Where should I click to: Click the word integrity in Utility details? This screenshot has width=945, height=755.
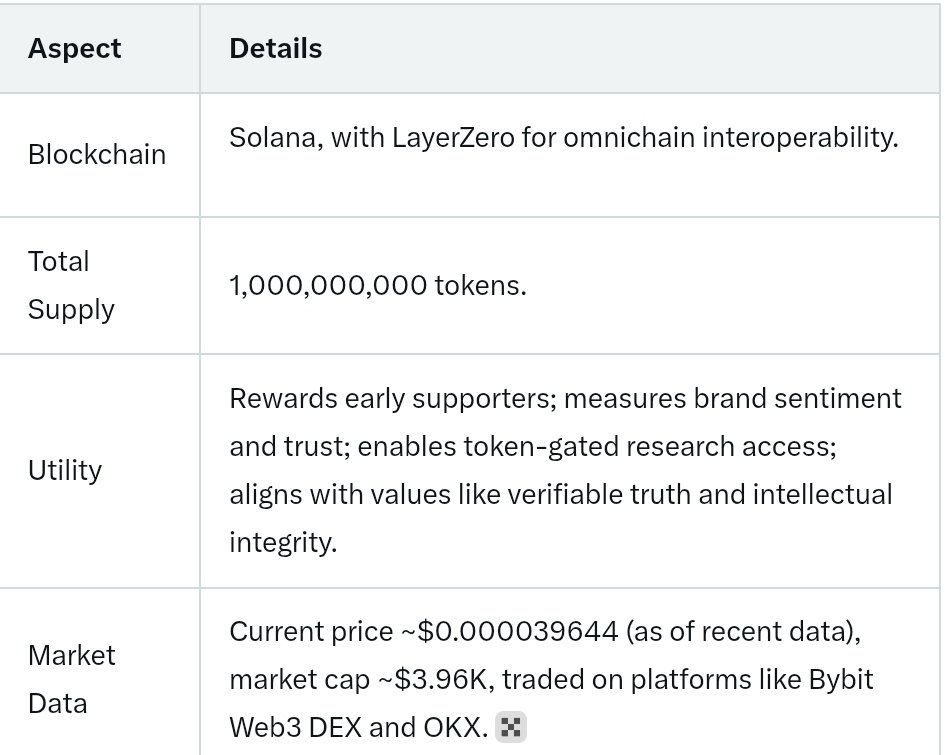(x=282, y=542)
